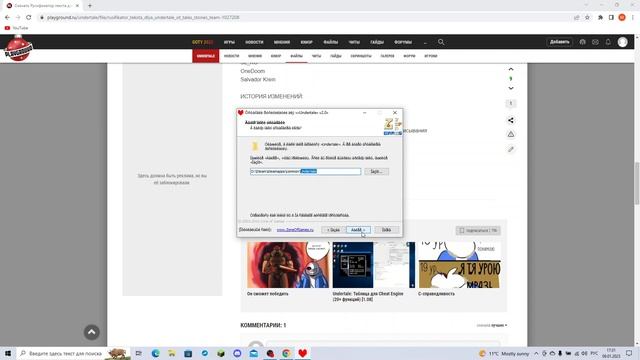
Task: Click the Playground site logo
Action: [18, 48]
